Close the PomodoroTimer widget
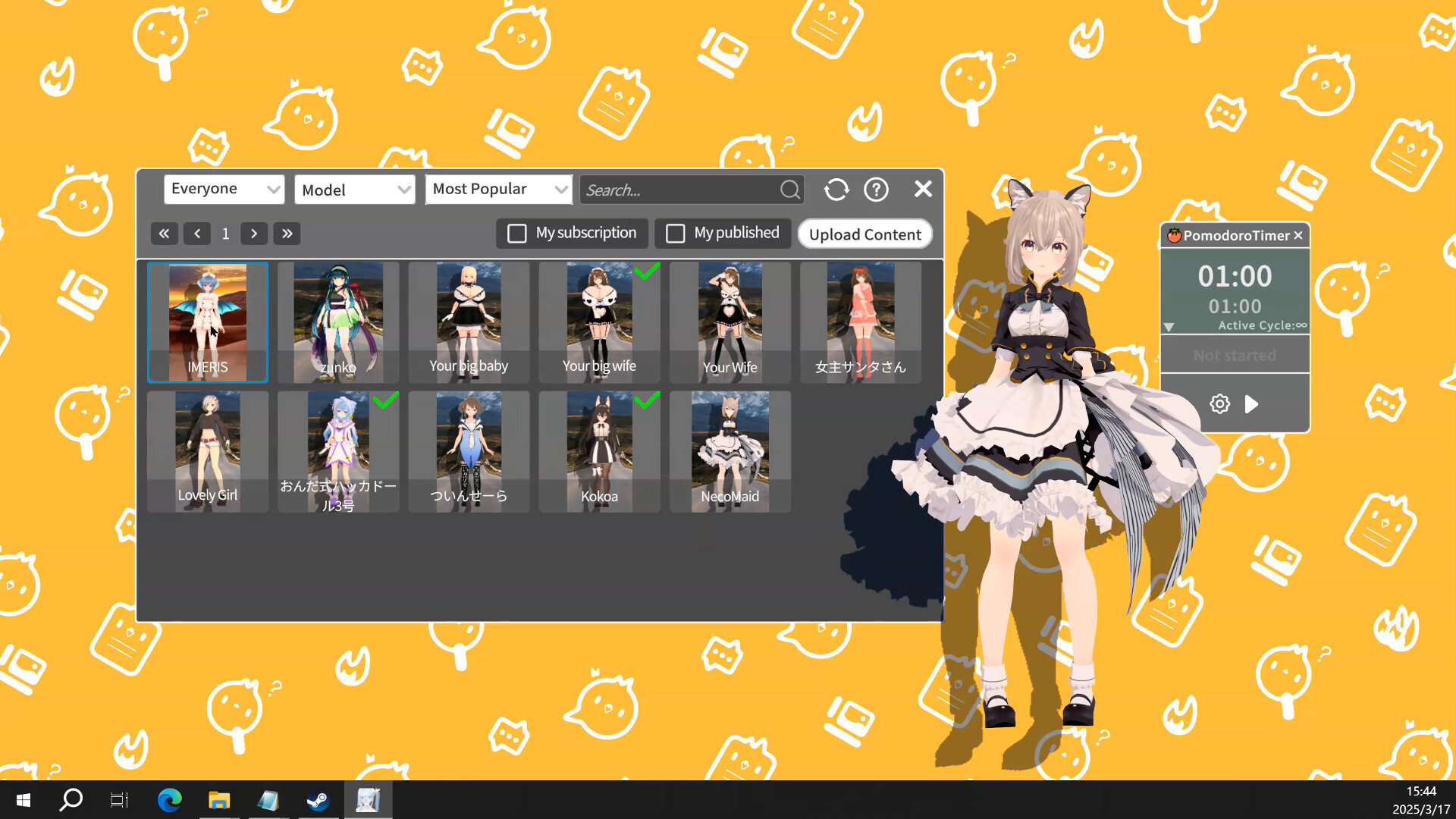Image resolution: width=1456 pixels, height=819 pixels. [1298, 236]
